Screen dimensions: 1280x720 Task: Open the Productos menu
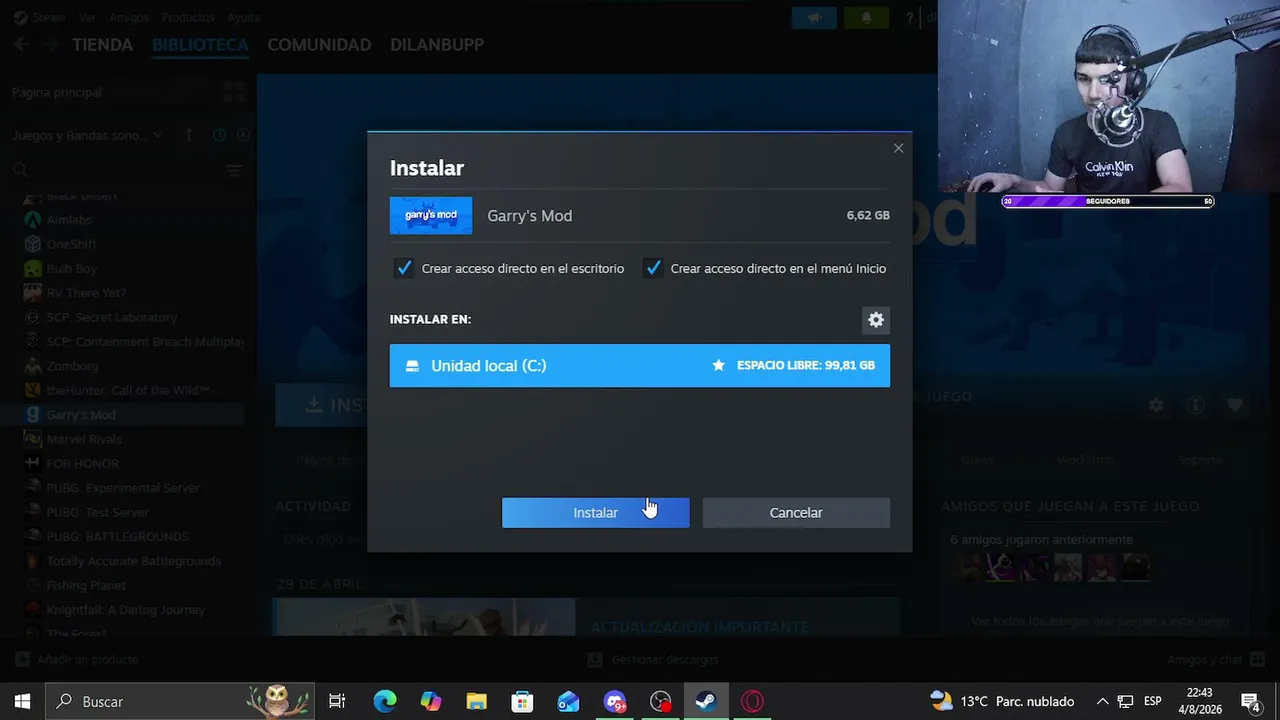point(188,17)
